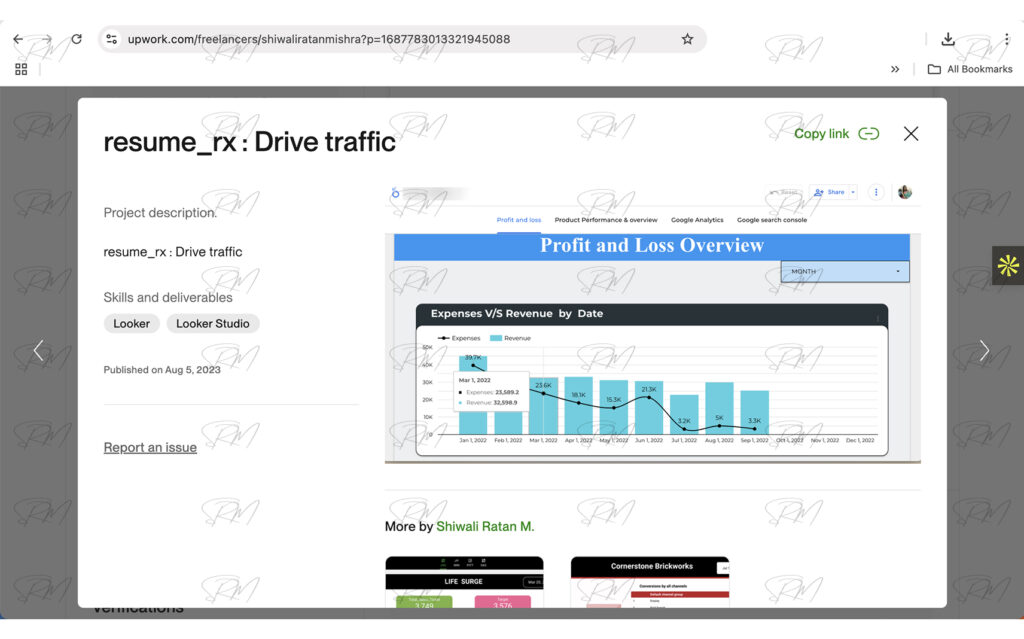Viewport: 1024px width, 639px height.
Task: Go forward in browser history
Action: [47, 39]
